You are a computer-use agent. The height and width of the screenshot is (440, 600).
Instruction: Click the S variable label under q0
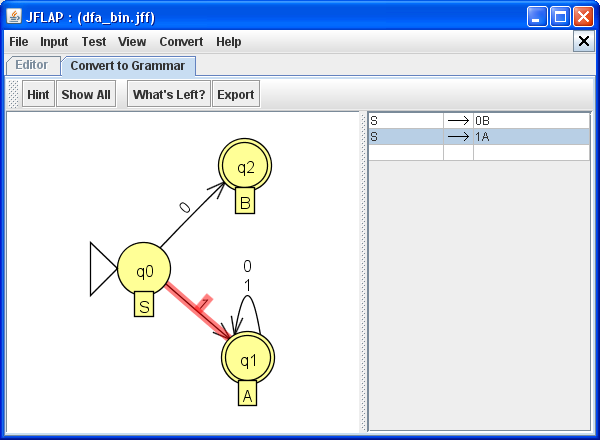pyautogui.click(x=144, y=306)
